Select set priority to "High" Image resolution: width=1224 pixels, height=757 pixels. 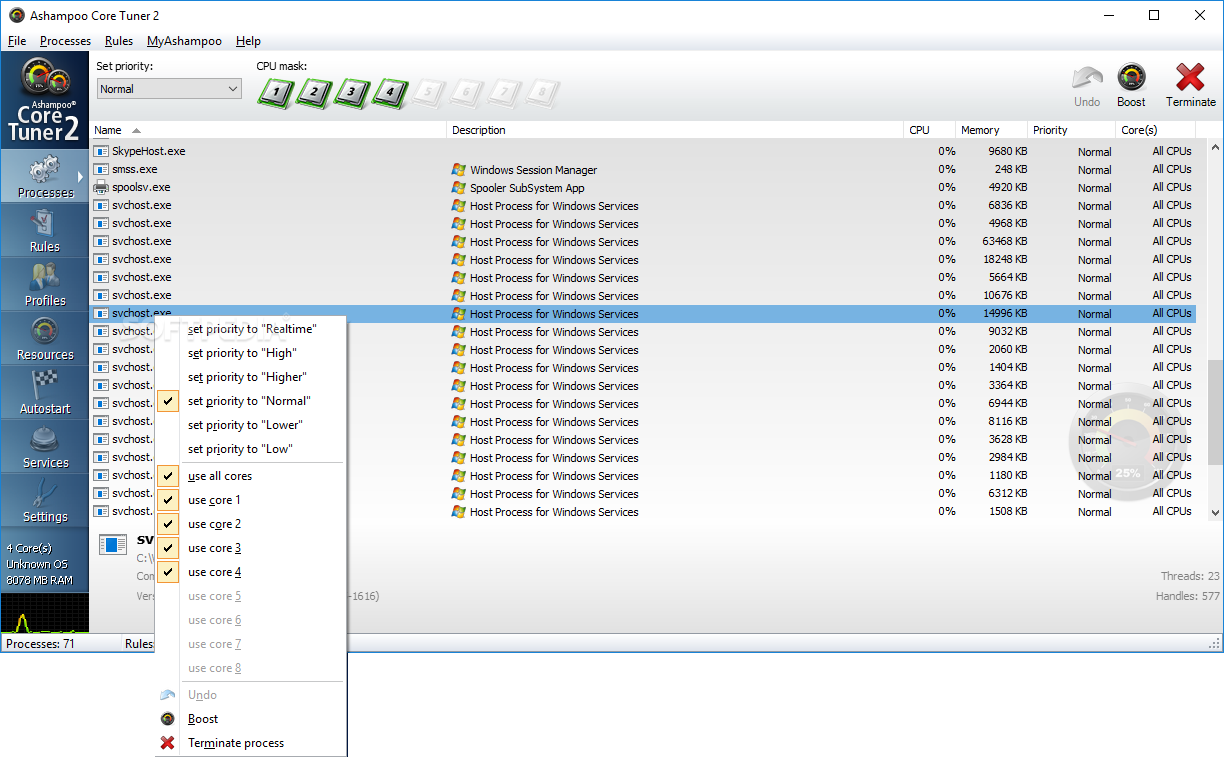pos(250,353)
